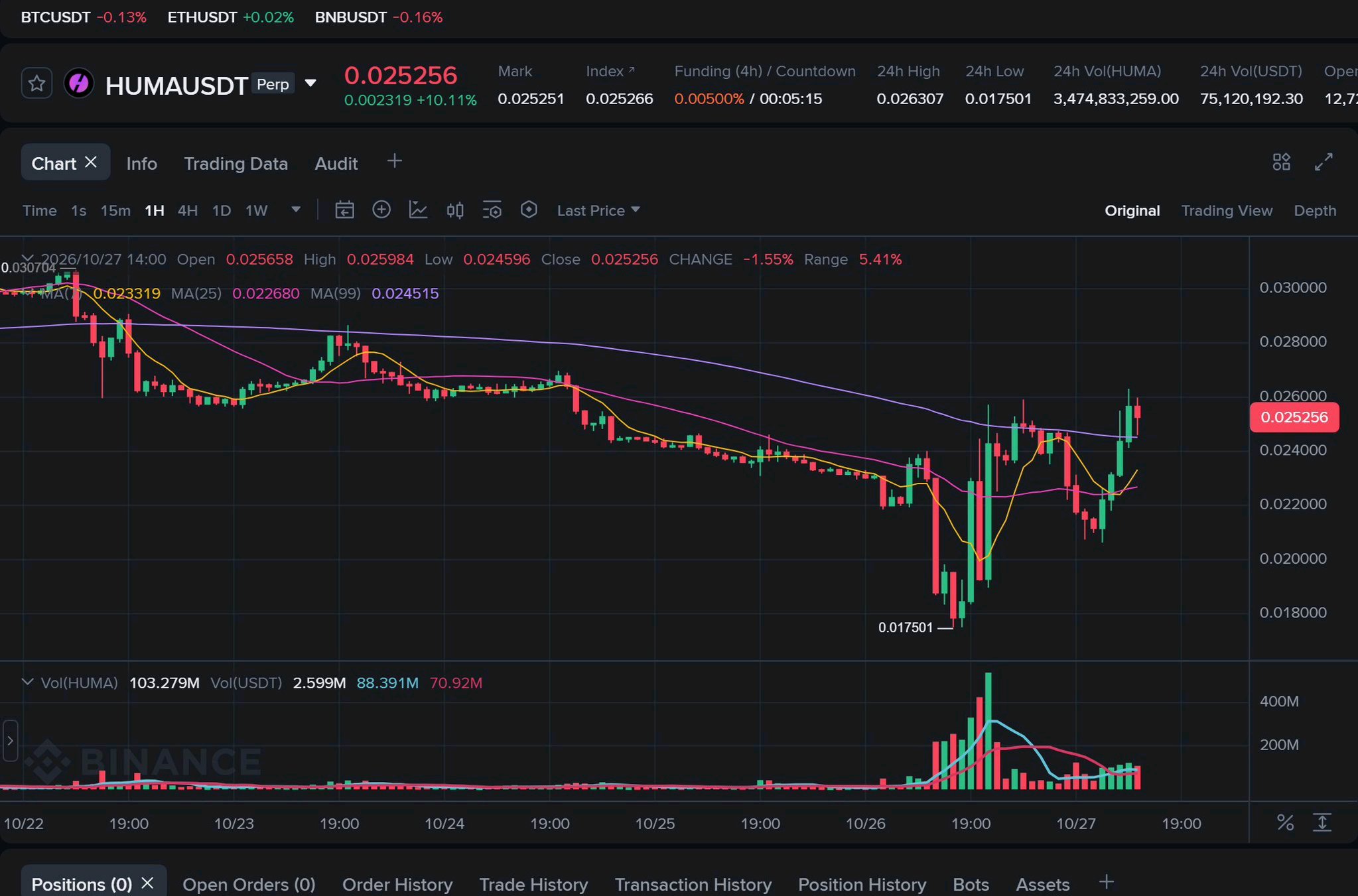Open the HUMAUSDT symbol selector dropdown
The width and height of the screenshot is (1358, 896).
pyautogui.click(x=310, y=84)
